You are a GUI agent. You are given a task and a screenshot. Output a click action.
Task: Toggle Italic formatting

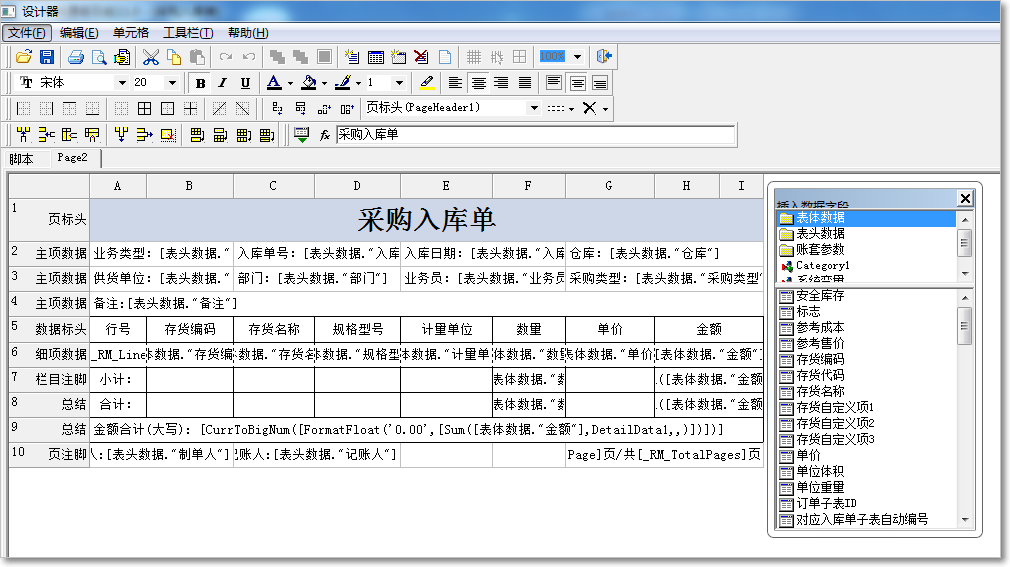tap(221, 83)
